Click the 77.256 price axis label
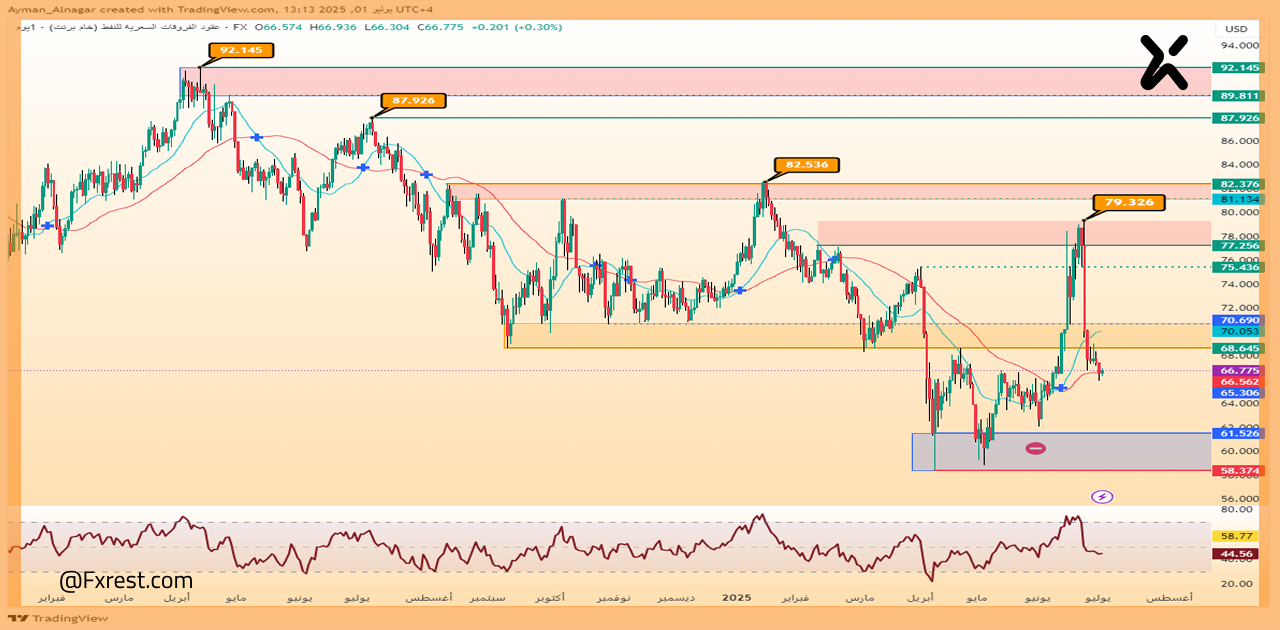The height and width of the screenshot is (630, 1280). 1238,245
